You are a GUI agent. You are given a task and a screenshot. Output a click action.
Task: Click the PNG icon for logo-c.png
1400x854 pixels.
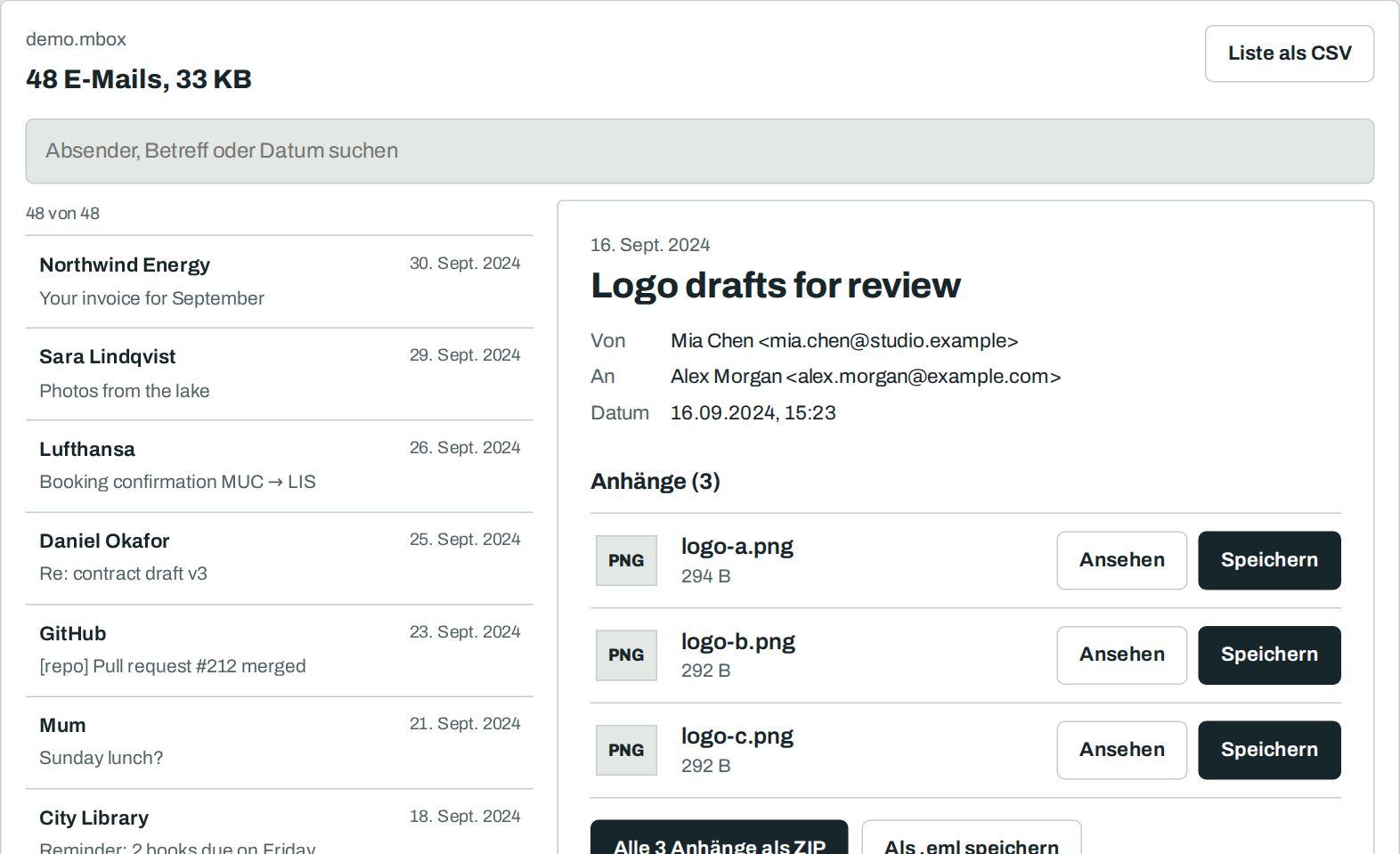tap(626, 750)
